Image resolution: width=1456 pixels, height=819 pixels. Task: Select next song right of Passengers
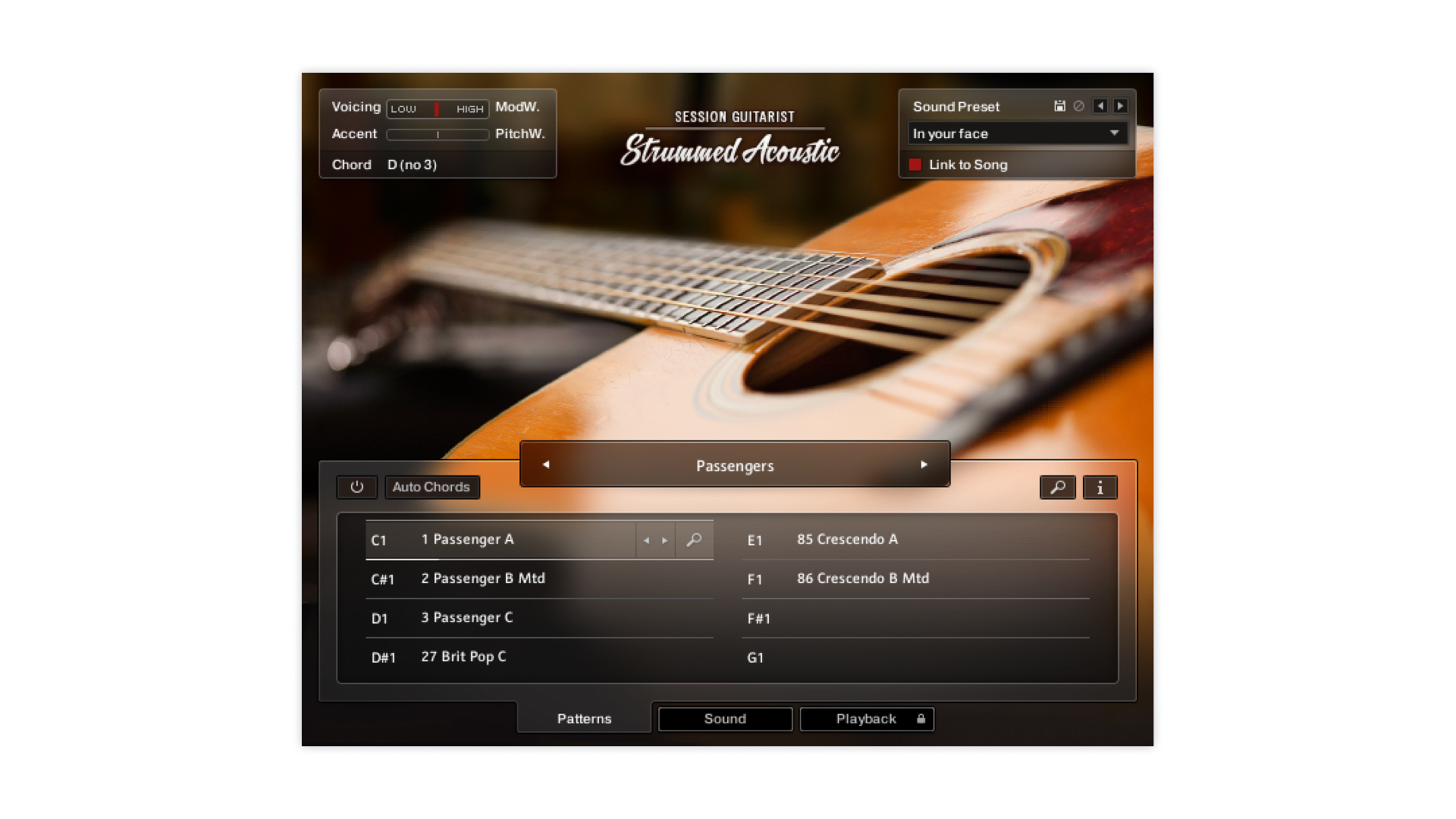924,465
